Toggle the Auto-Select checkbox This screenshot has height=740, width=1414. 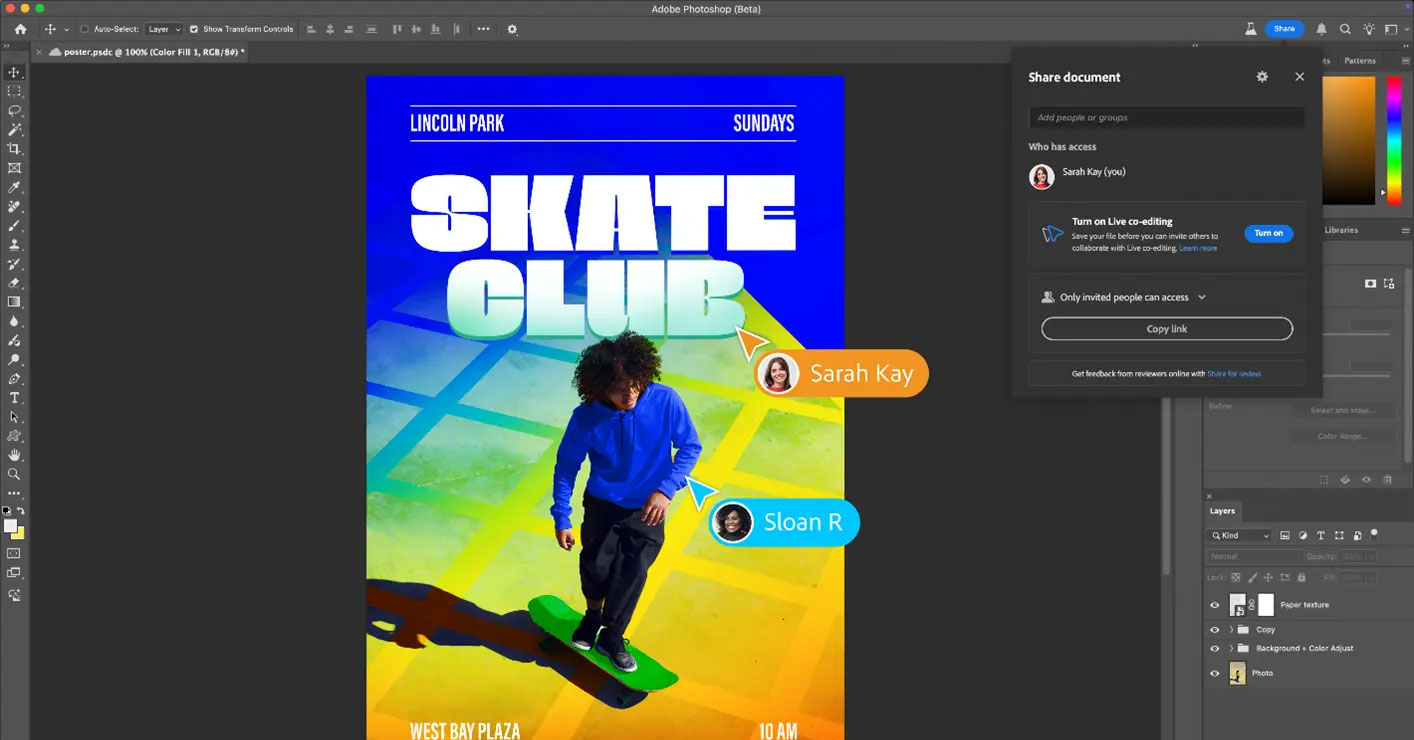pos(84,29)
